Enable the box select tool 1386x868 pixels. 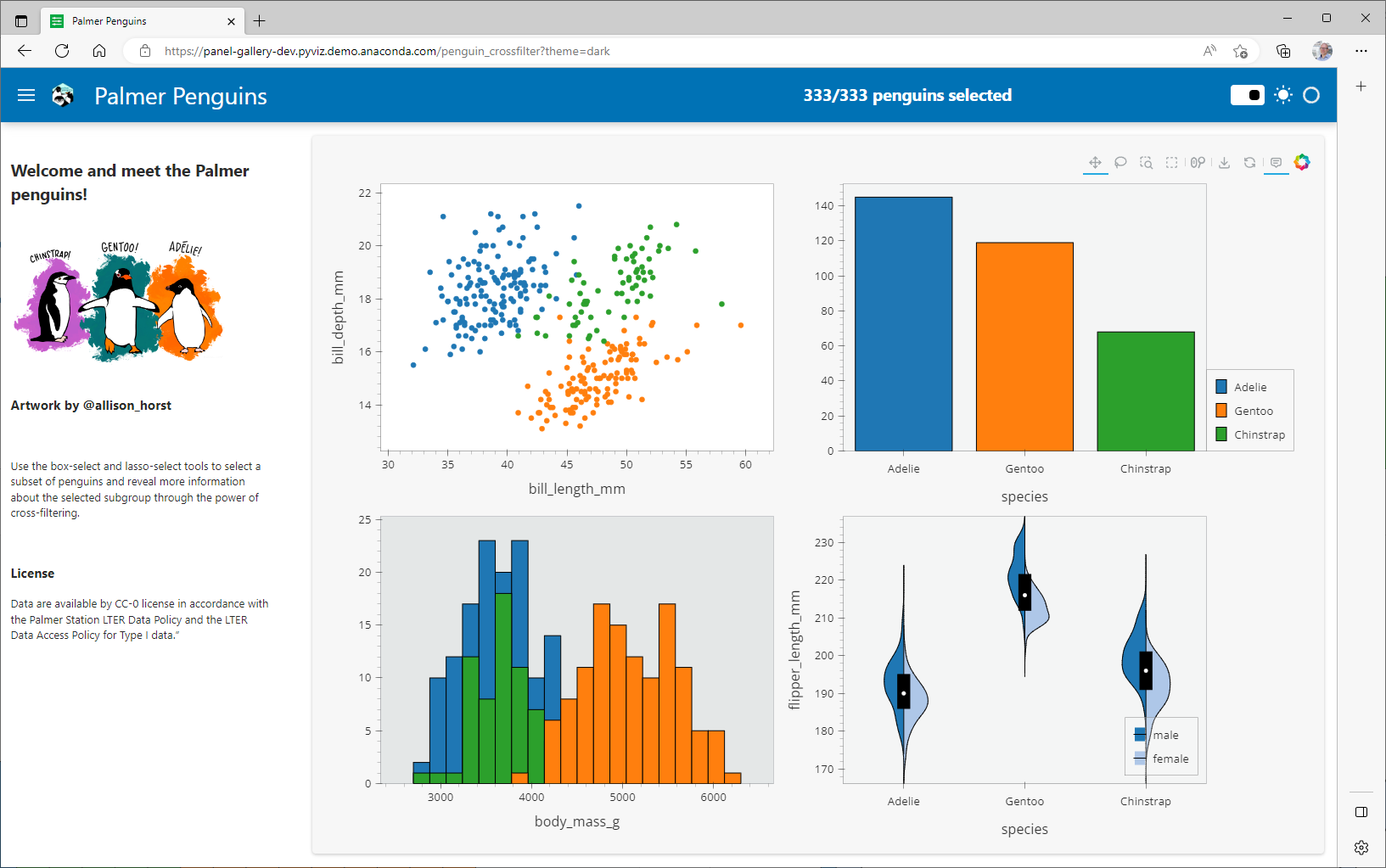point(1171,162)
